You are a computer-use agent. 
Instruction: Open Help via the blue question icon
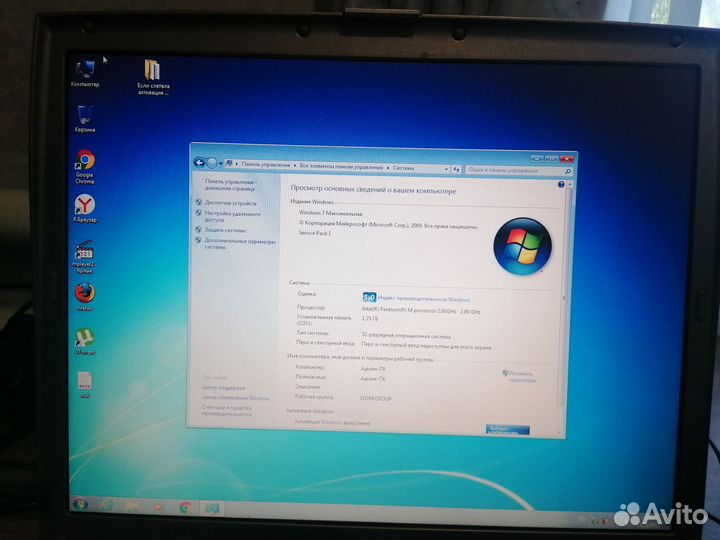561,185
